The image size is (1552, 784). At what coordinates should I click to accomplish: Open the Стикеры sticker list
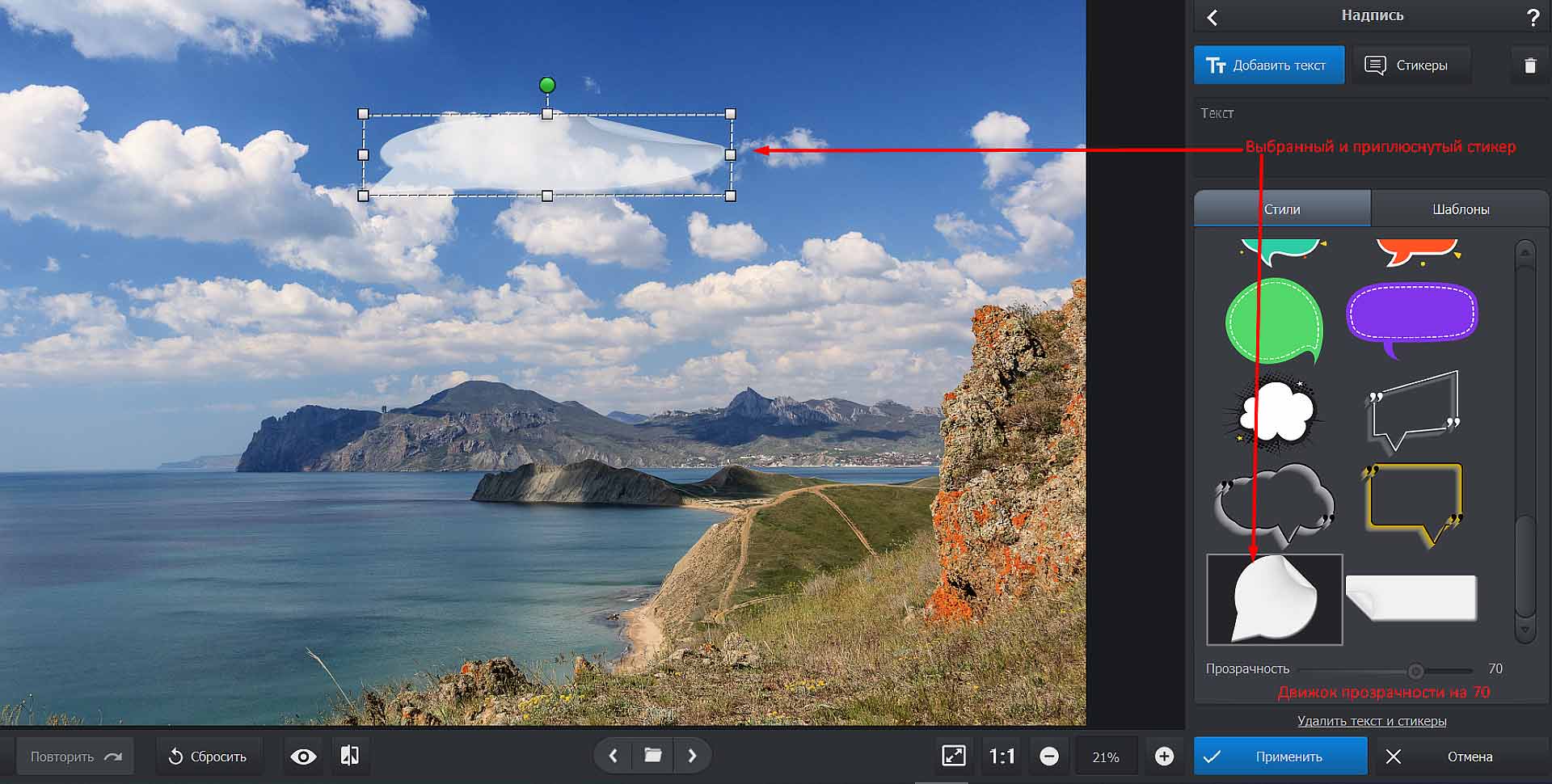point(1411,65)
